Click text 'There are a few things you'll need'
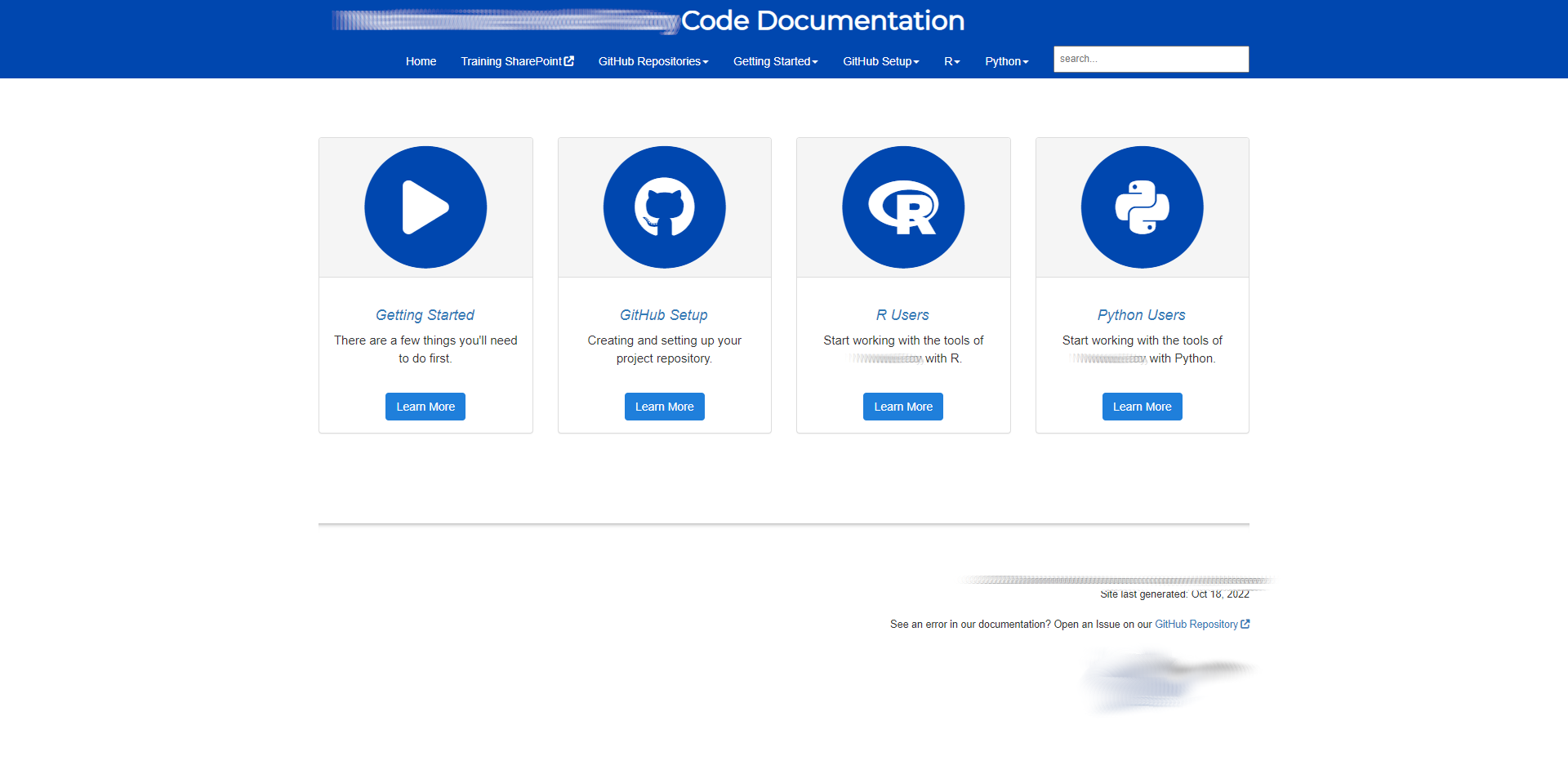The image size is (1568, 765). pos(425,340)
